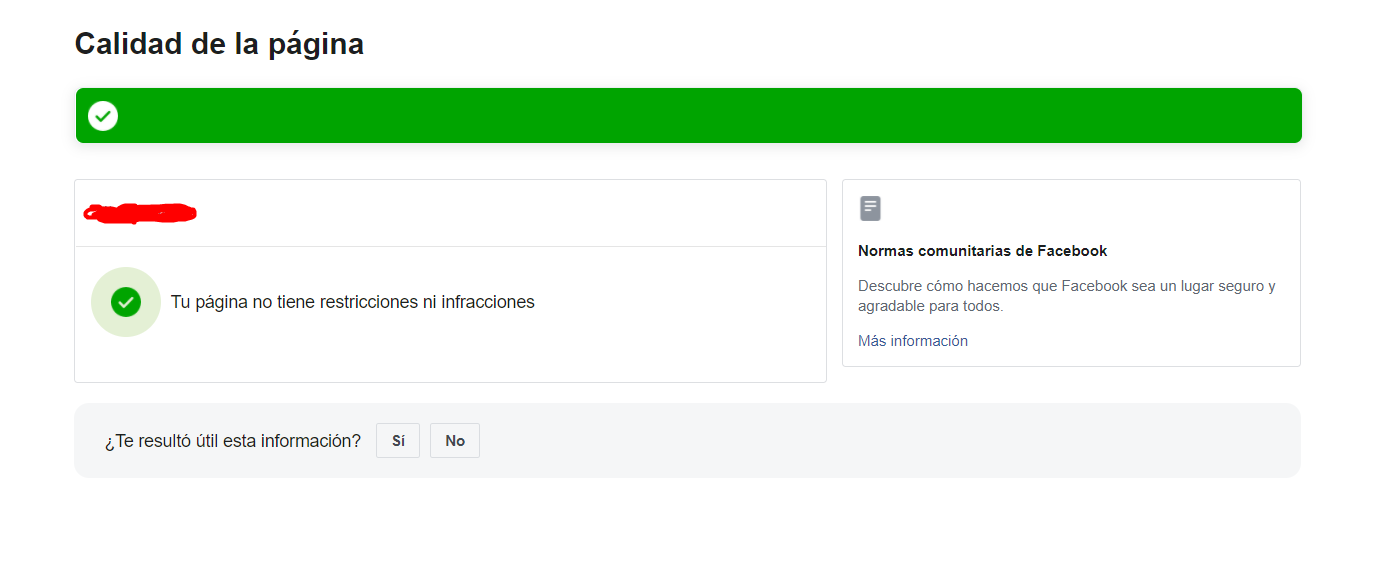1394x577 pixels.
Task: Click the green page status banner
Action: pyautogui.click(x=689, y=116)
